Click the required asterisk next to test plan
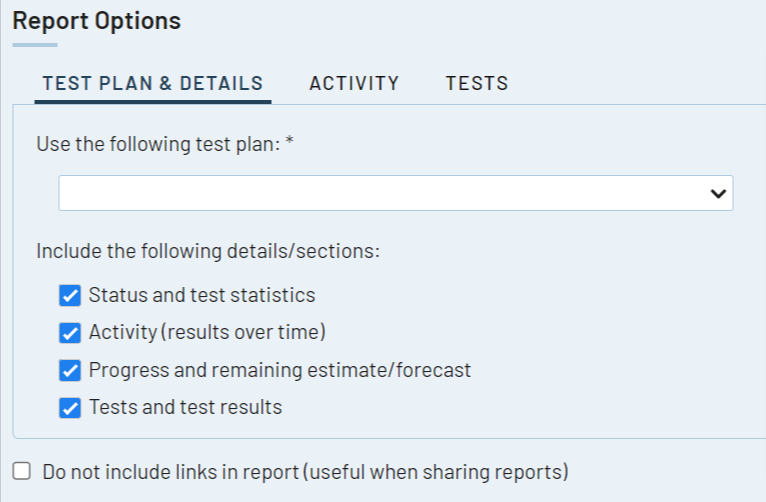766x502 pixels. 290,142
